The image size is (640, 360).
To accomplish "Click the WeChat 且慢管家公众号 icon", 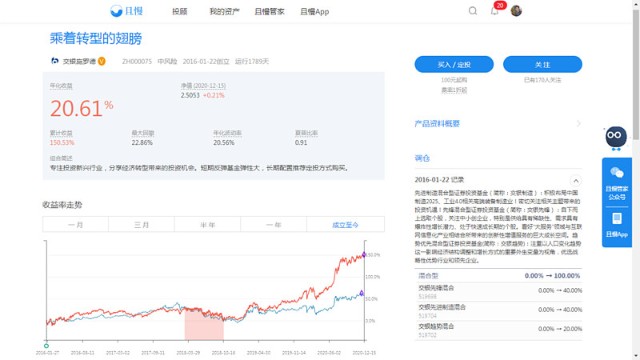I will (x=617, y=183).
